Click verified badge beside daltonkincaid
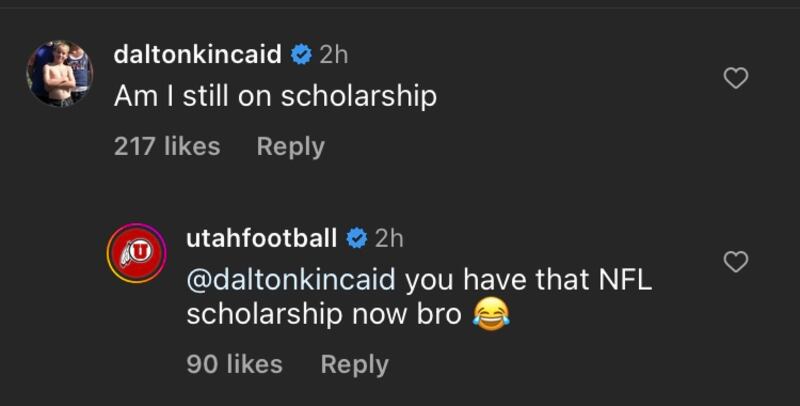800x406 pixels. (301, 56)
